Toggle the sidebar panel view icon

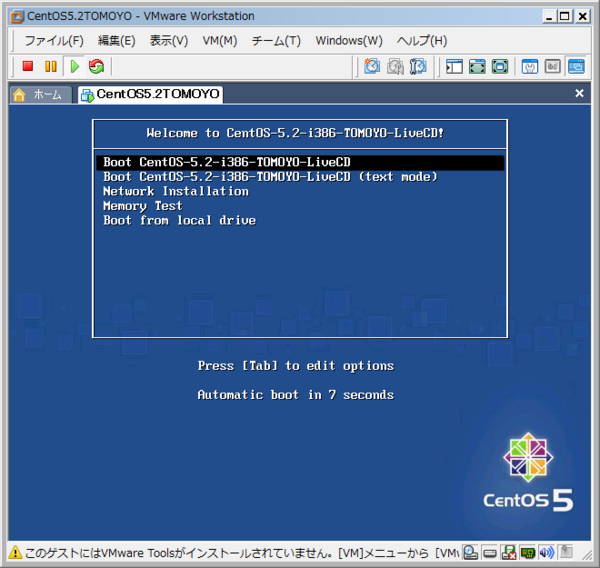454,67
